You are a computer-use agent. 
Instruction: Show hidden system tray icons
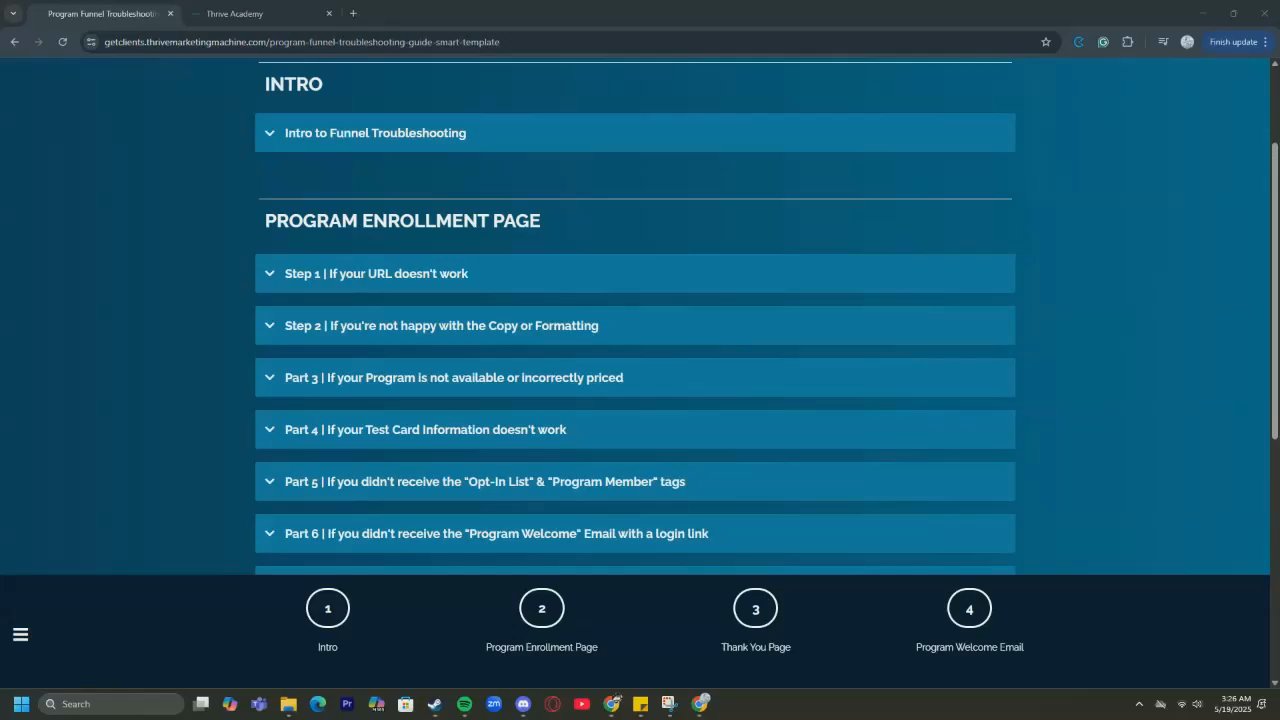point(1138,704)
